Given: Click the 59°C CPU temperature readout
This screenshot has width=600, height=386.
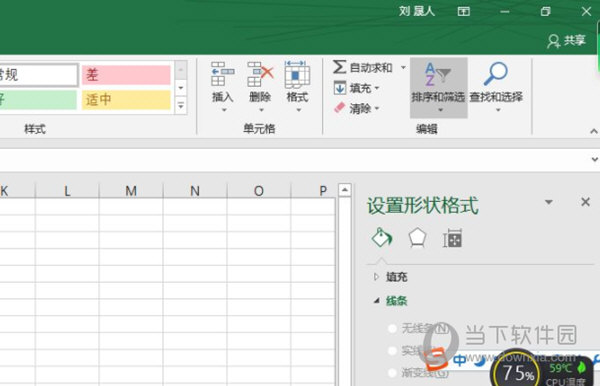Looking at the screenshot, I should [x=560, y=368].
